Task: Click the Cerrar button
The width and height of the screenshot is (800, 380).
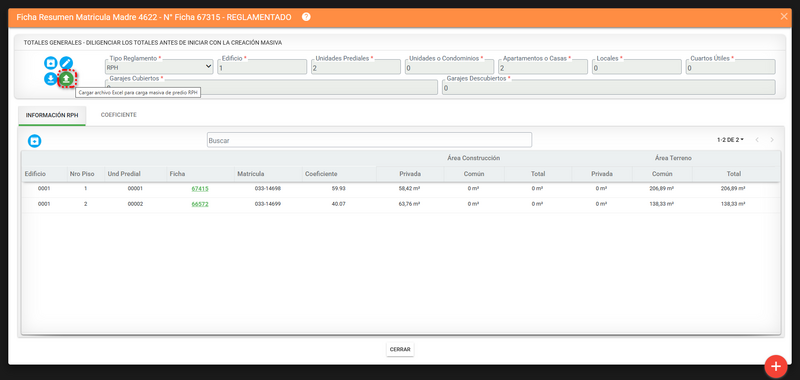Action: 400,349
